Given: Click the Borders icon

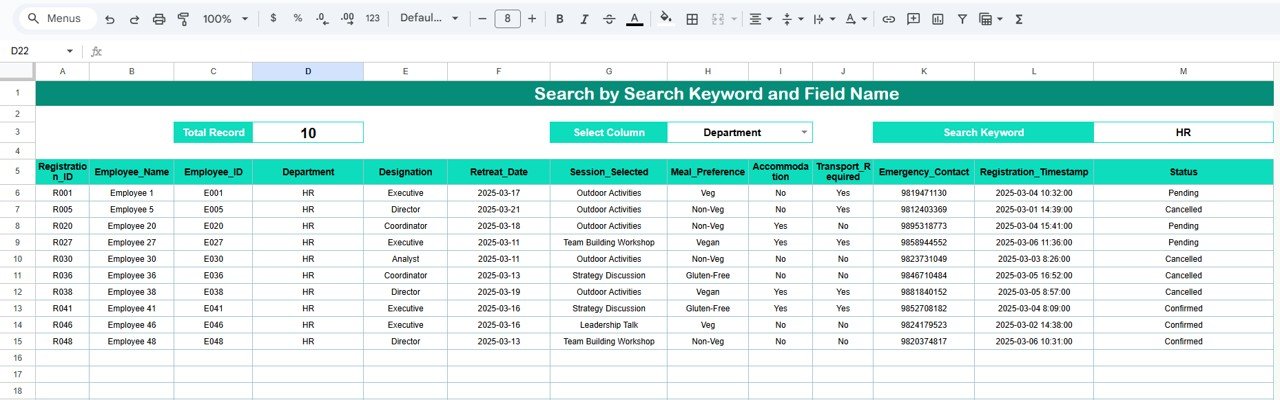Looking at the screenshot, I should tap(691, 19).
